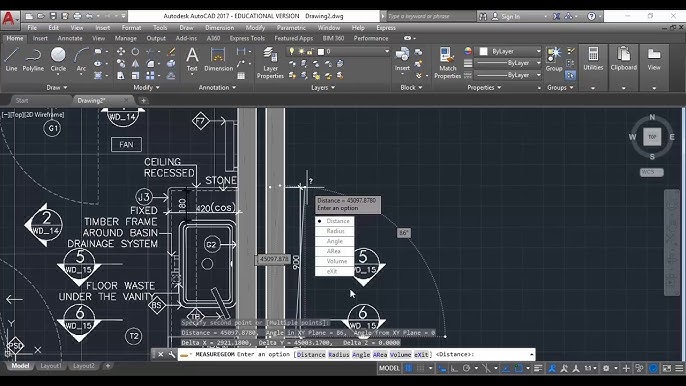Add a new drawing tab with plus
The width and height of the screenshot is (686, 386).
pos(143,101)
